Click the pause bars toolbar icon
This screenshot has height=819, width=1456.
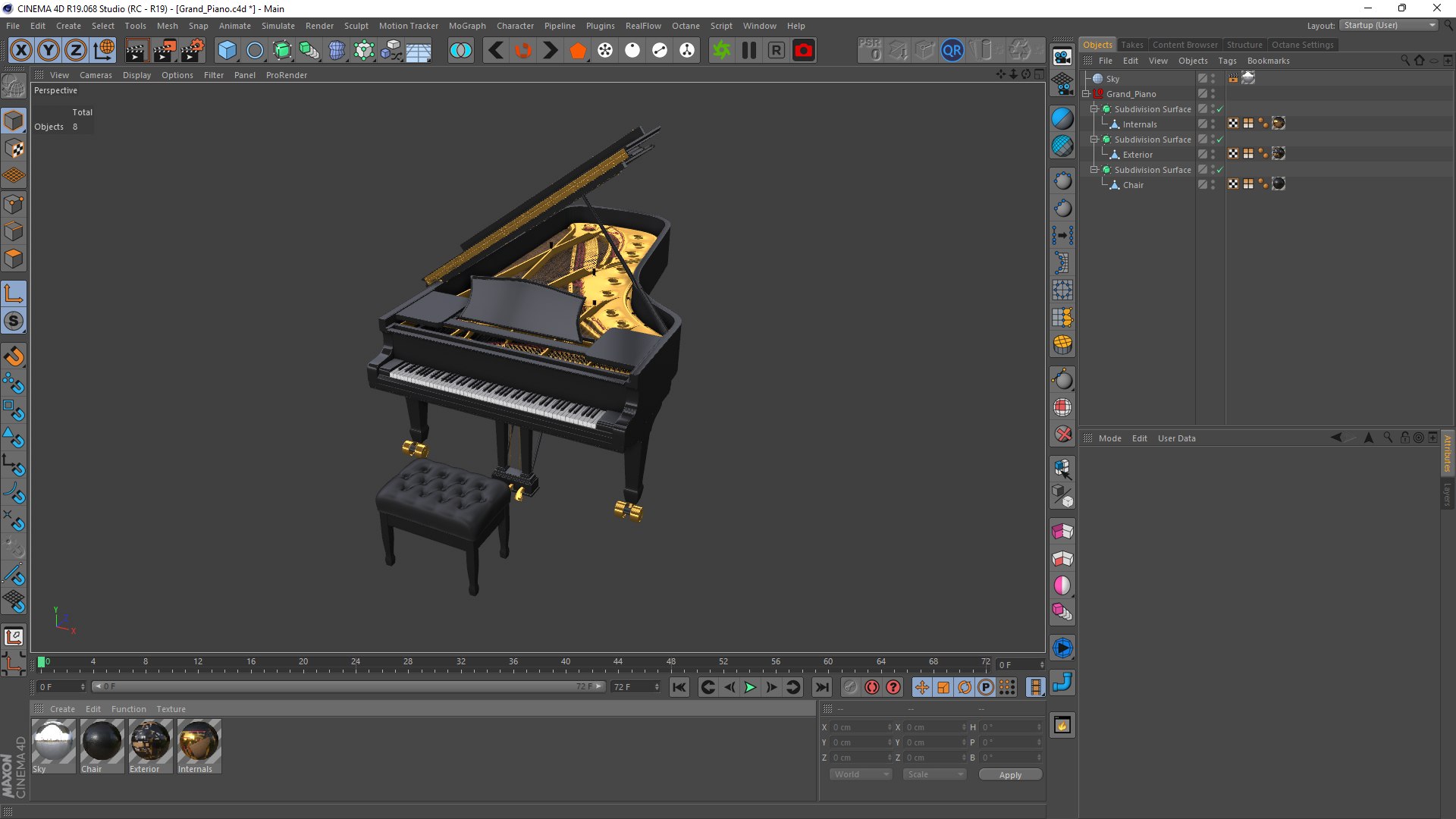(748, 51)
